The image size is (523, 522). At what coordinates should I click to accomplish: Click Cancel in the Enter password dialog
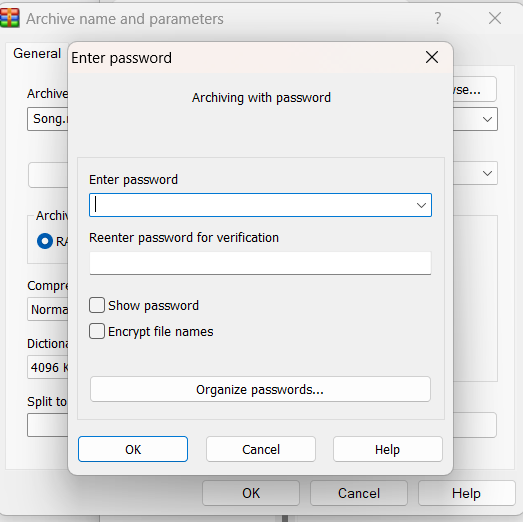pos(261,449)
